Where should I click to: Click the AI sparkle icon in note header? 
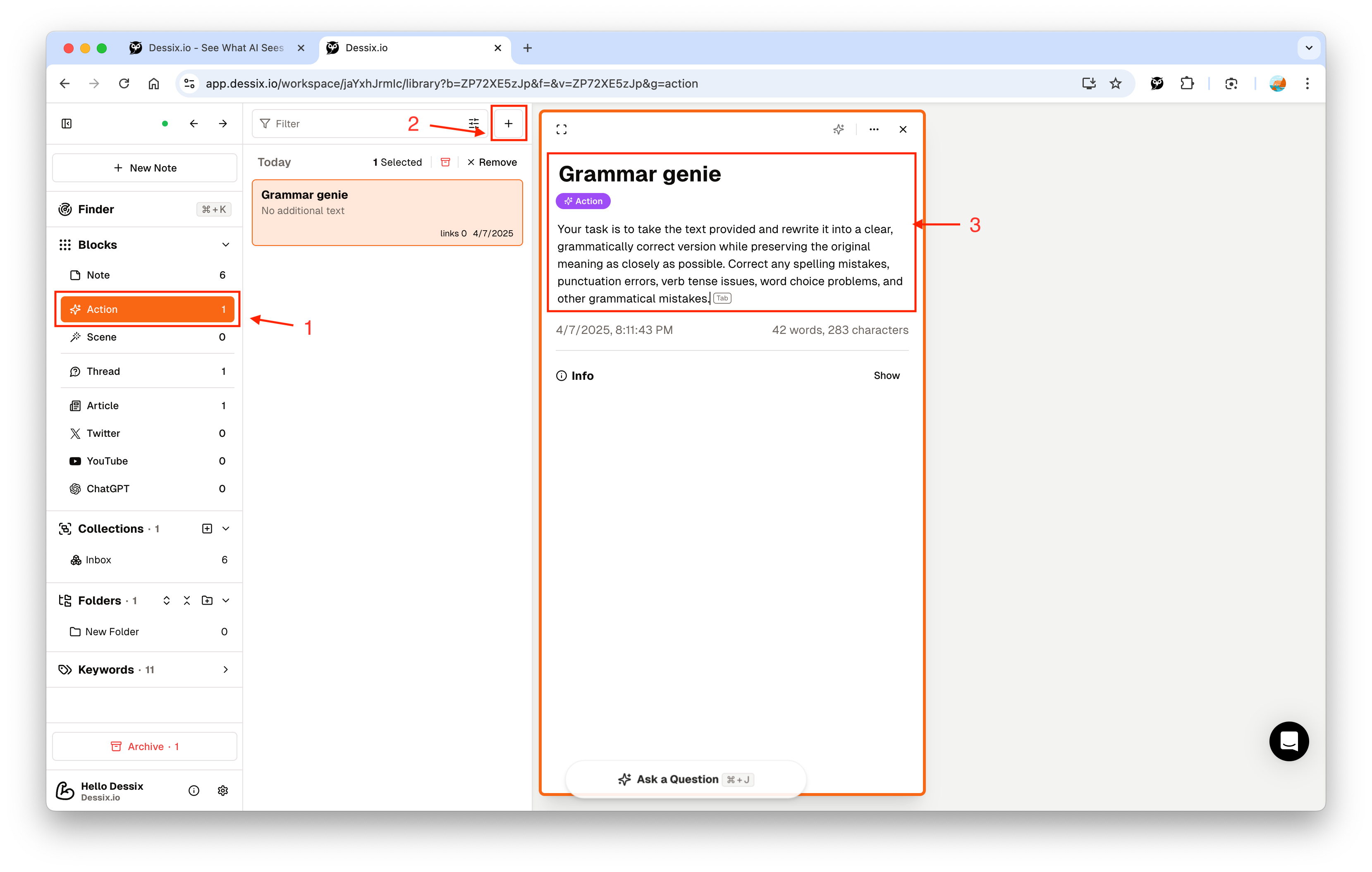click(x=838, y=129)
